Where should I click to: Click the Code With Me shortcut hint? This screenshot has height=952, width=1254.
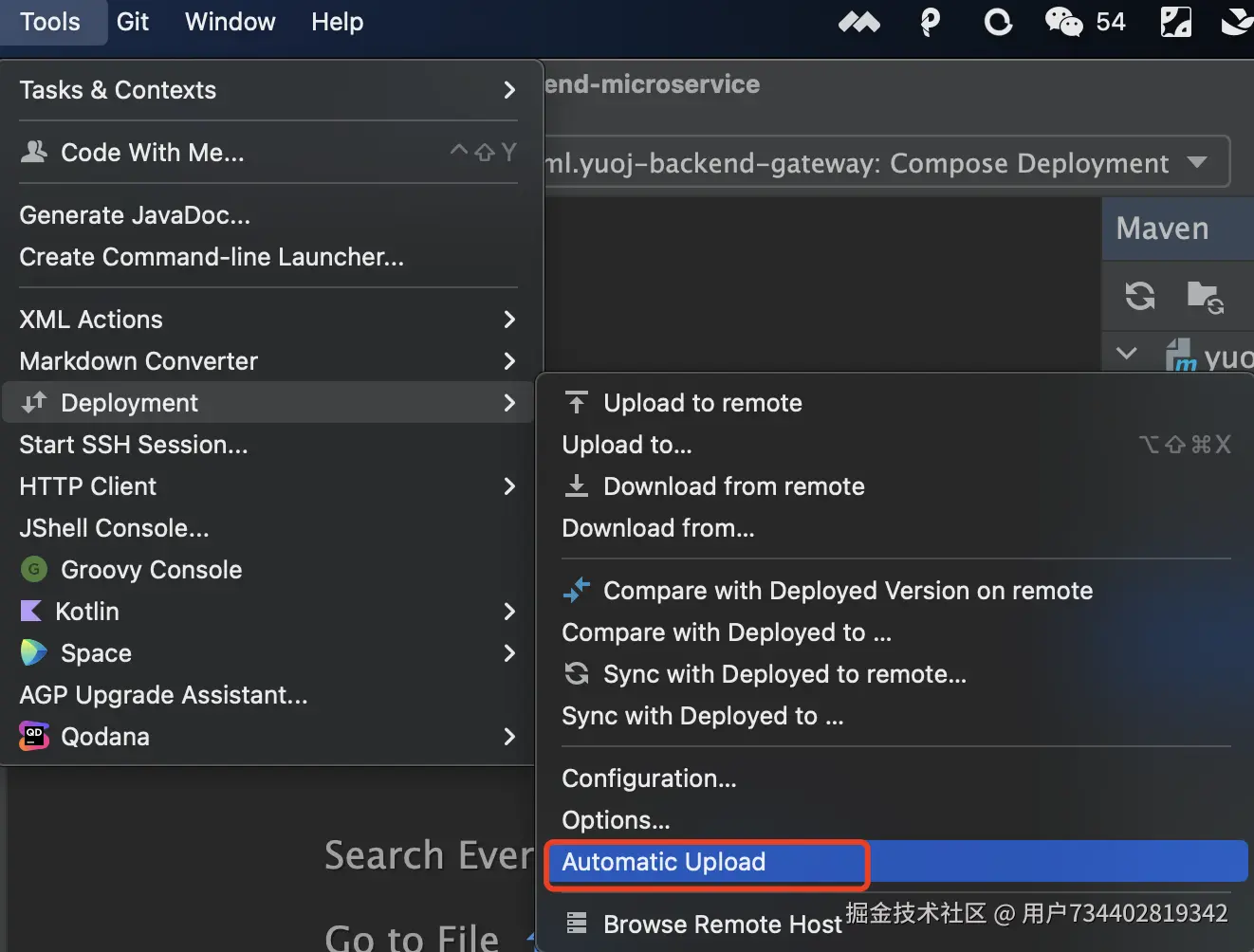pos(483,153)
